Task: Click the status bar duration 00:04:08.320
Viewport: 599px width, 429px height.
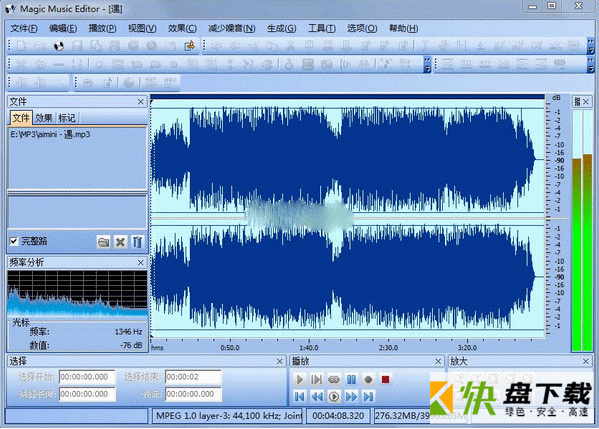Action: click(338, 416)
